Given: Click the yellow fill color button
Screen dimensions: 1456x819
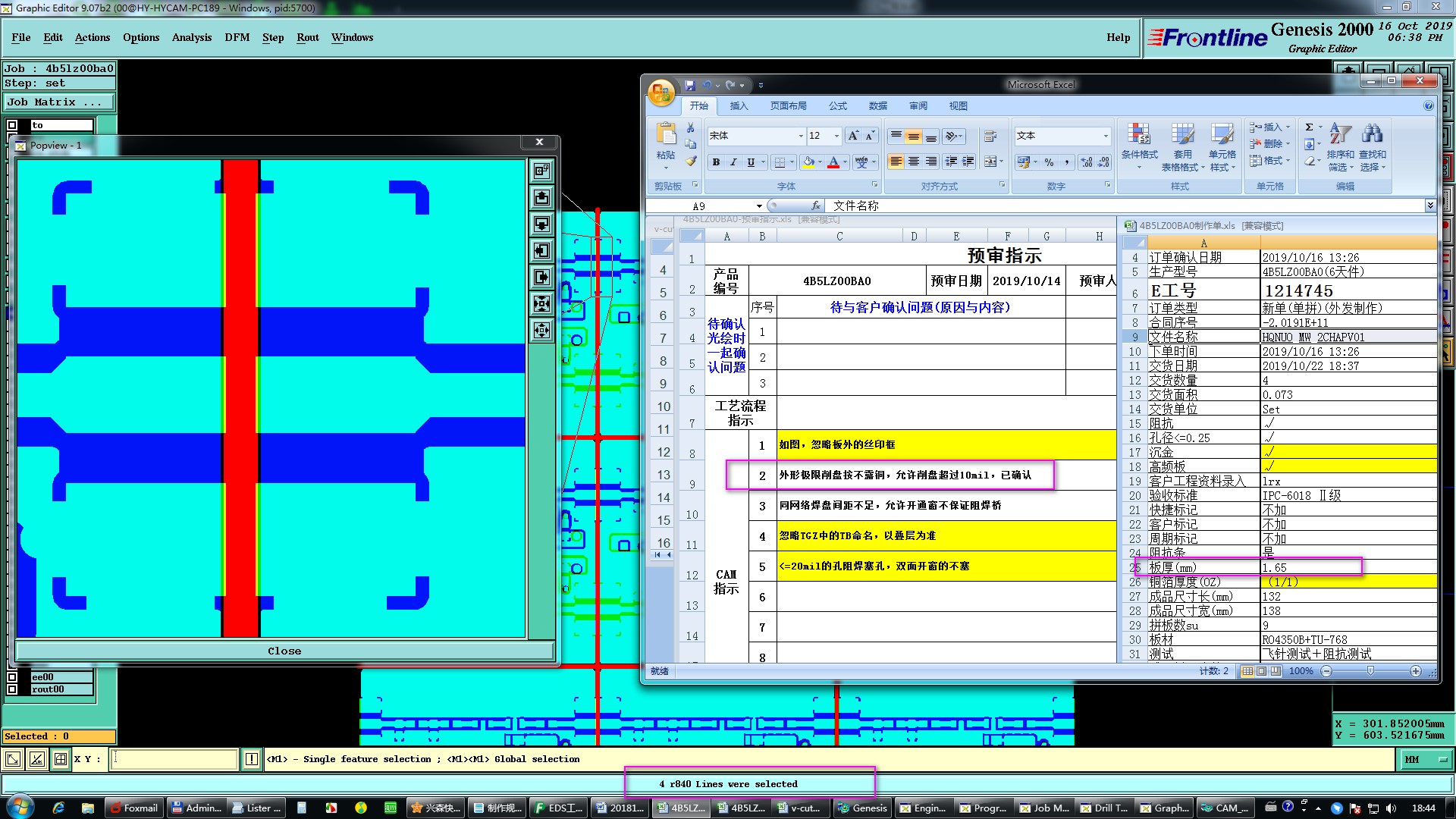Looking at the screenshot, I should click(808, 162).
